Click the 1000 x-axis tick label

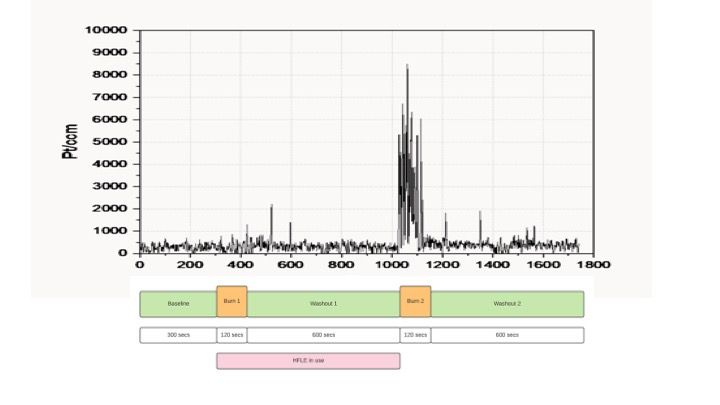pos(391,265)
